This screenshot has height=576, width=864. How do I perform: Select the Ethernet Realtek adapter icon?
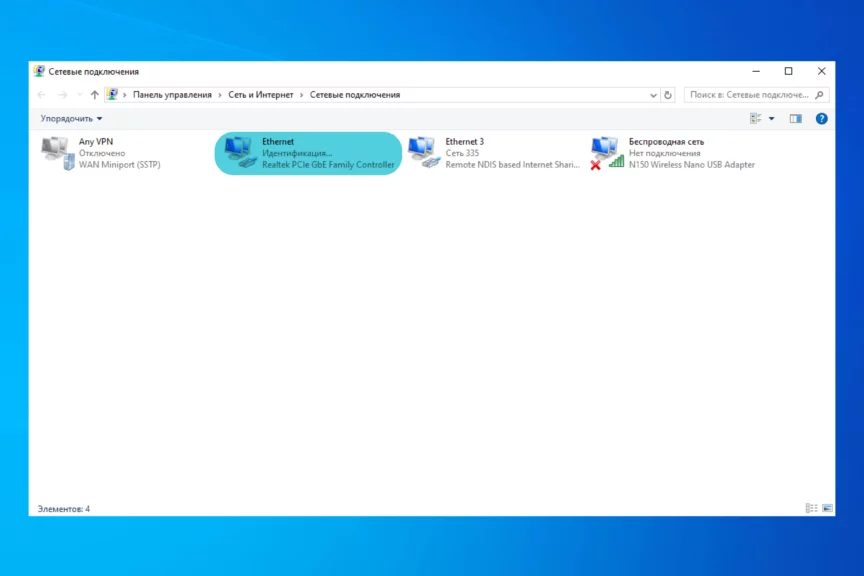click(240, 152)
